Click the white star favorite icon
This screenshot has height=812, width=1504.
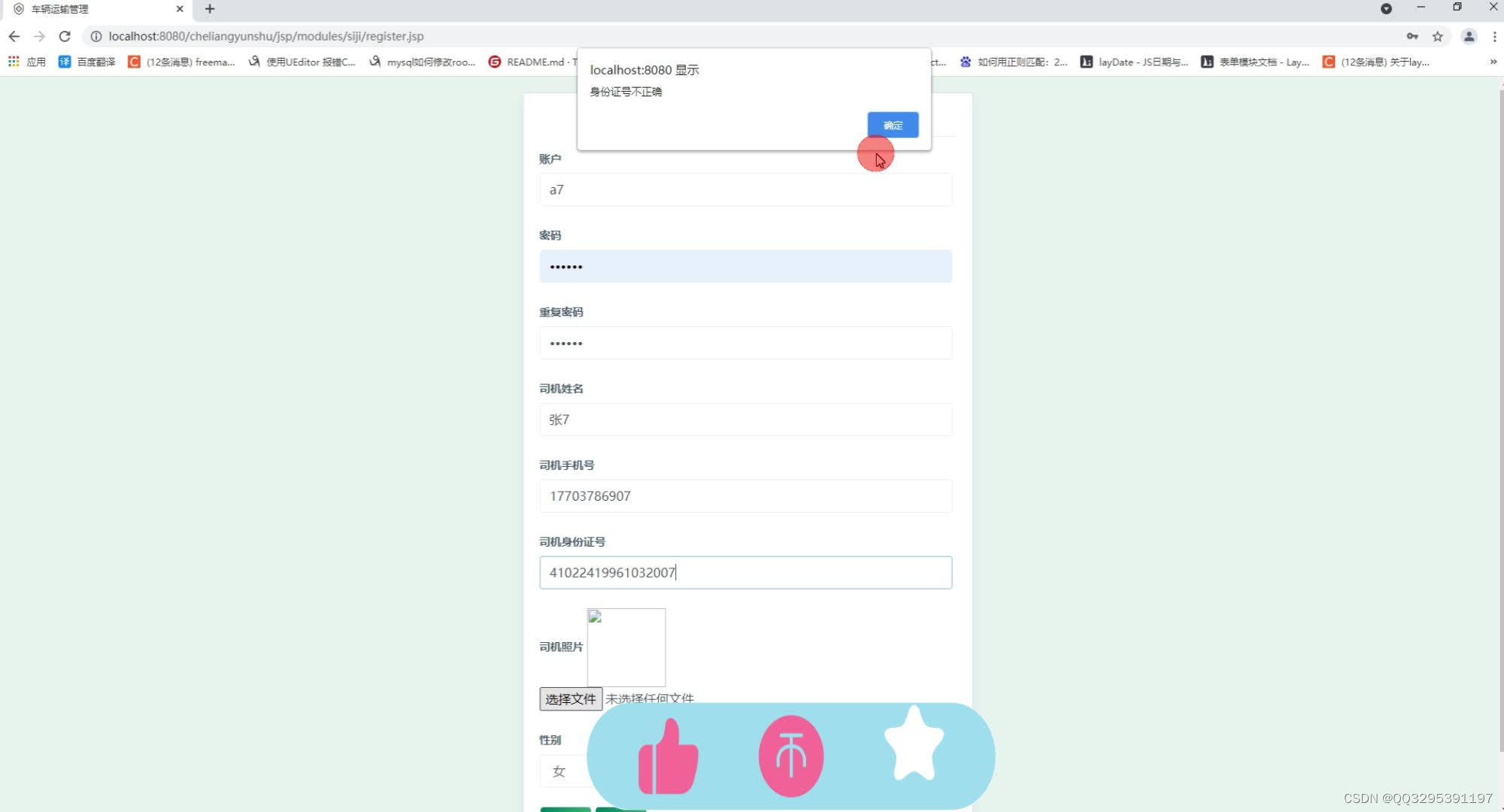click(914, 744)
